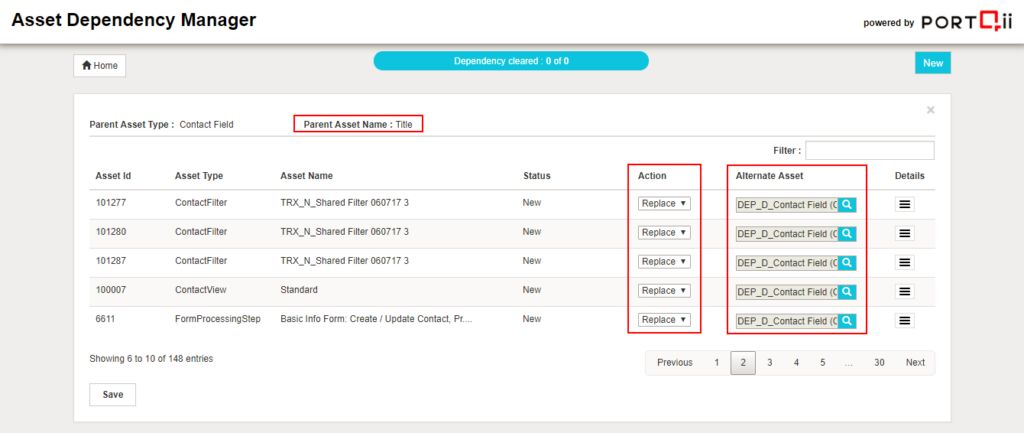Go to page 3 of entries
Screen dimensions: 1024x433
pyautogui.click(x=769, y=363)
